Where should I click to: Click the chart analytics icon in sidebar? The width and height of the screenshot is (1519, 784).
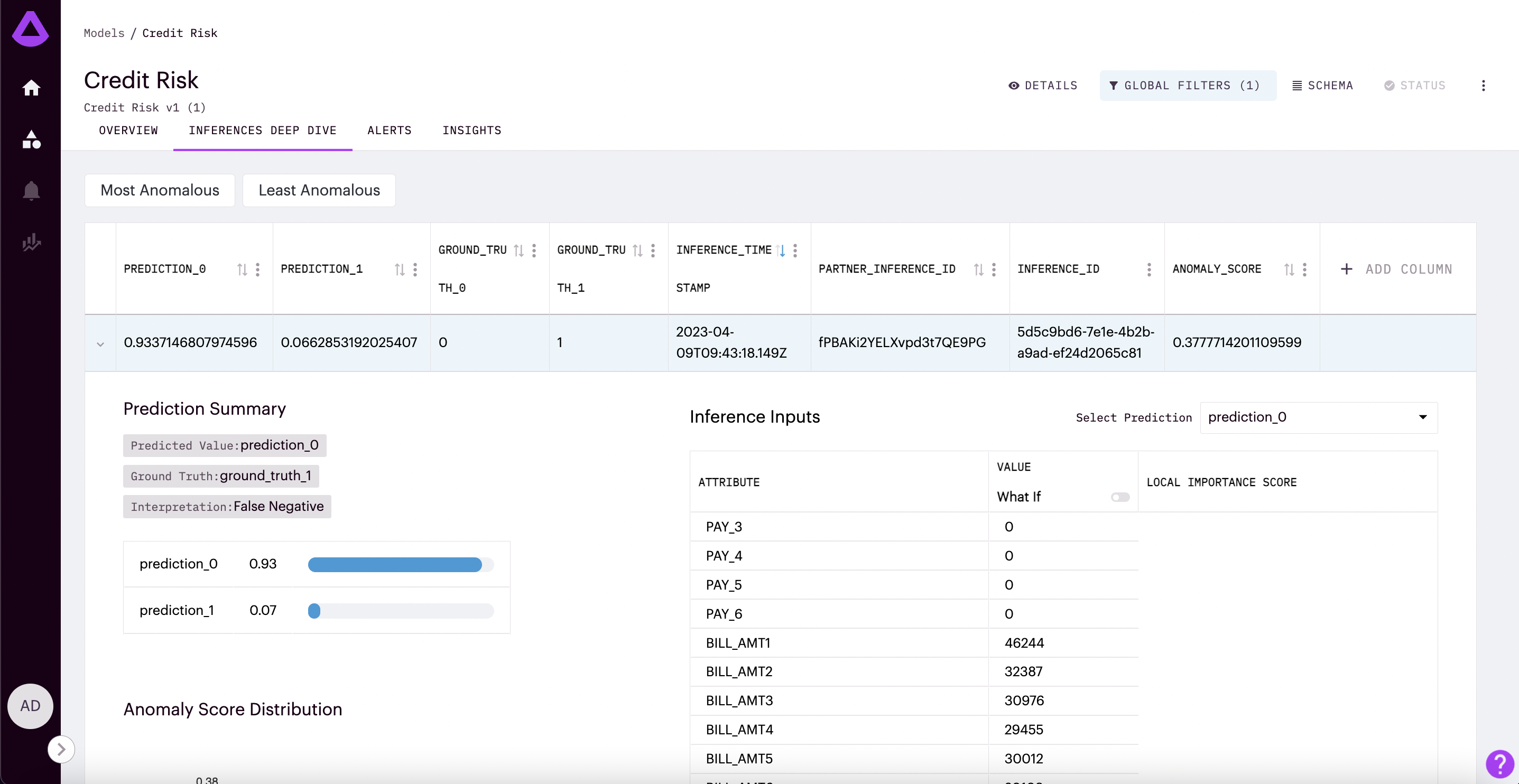point(31,242)
